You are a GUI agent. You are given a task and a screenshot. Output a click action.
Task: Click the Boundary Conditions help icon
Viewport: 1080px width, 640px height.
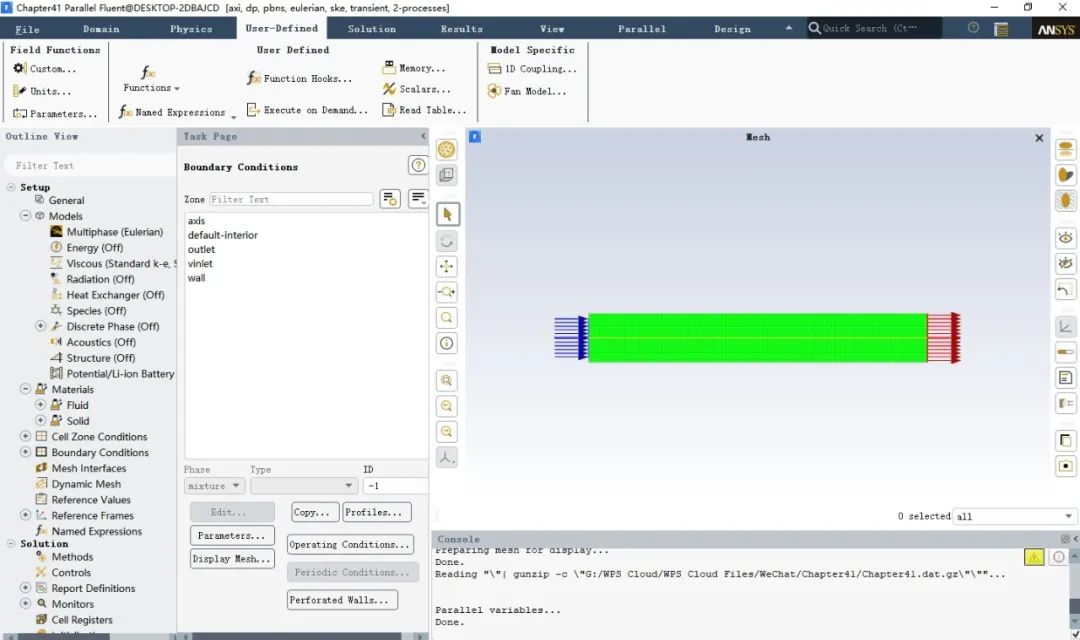(x=418, y=166)
